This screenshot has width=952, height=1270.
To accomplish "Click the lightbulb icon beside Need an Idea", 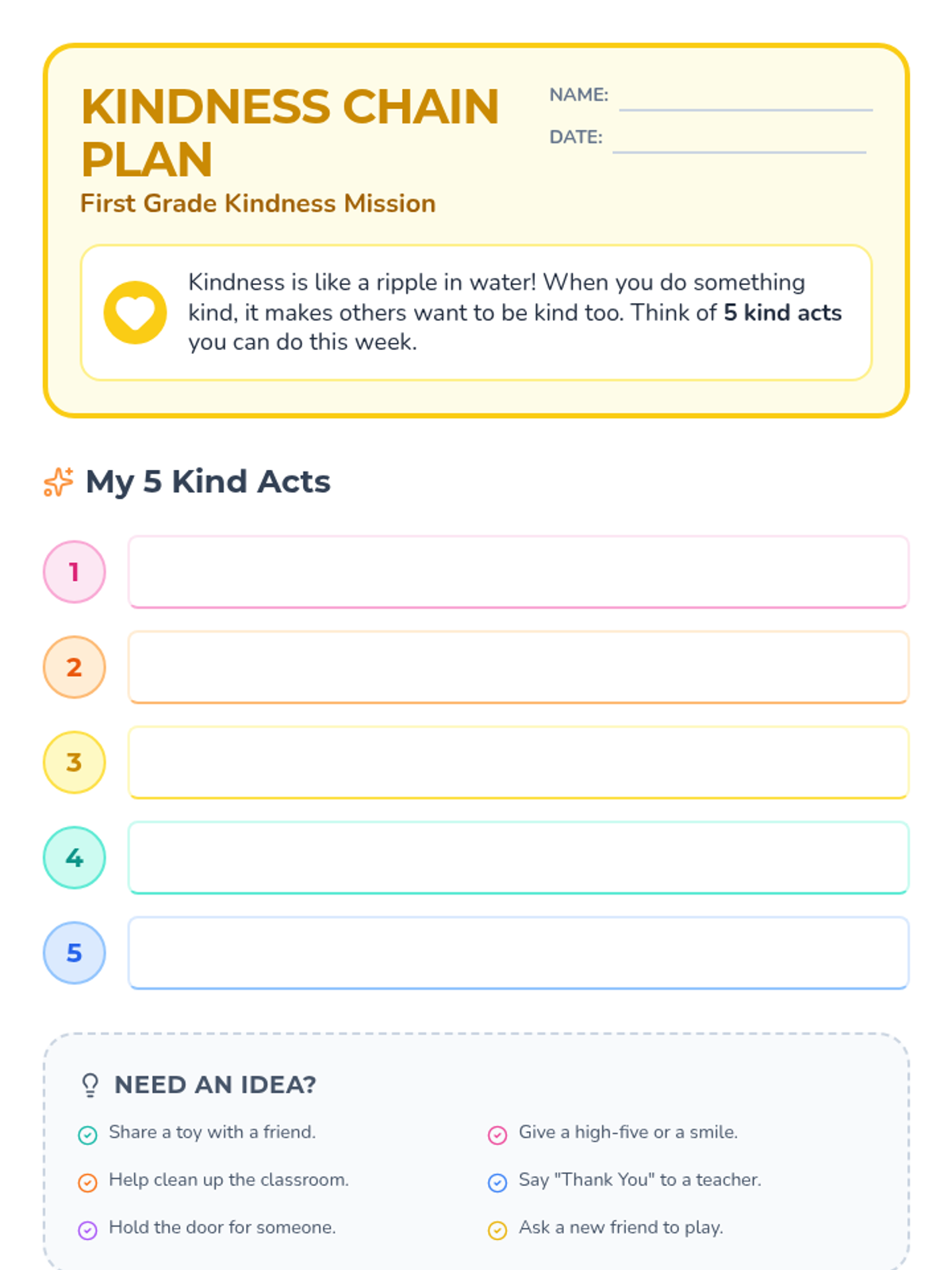I will pos(90,1084).
